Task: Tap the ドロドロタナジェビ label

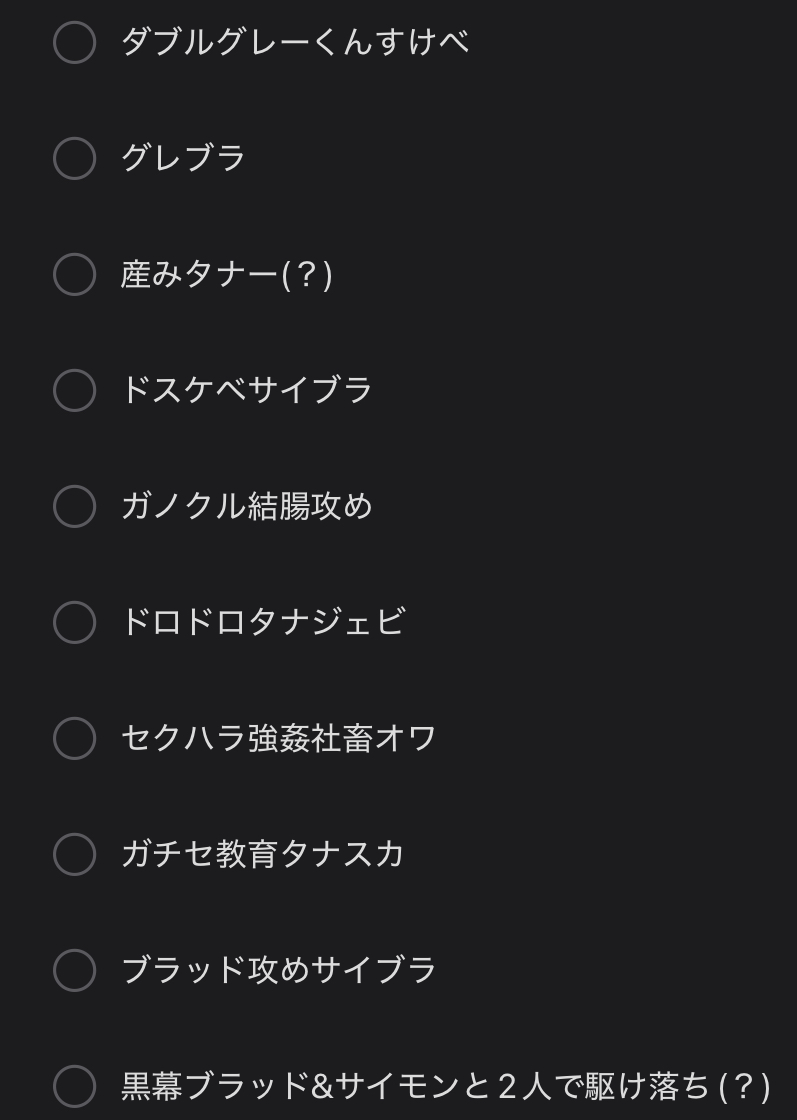Action: pos(262,622)
